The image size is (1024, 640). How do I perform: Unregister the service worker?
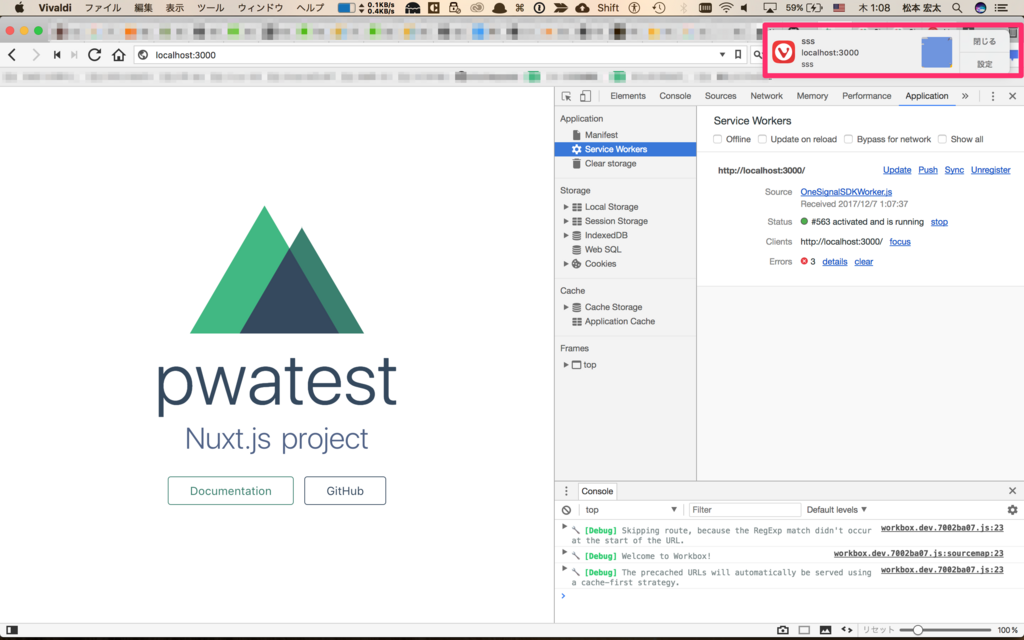tap(990, 170)
